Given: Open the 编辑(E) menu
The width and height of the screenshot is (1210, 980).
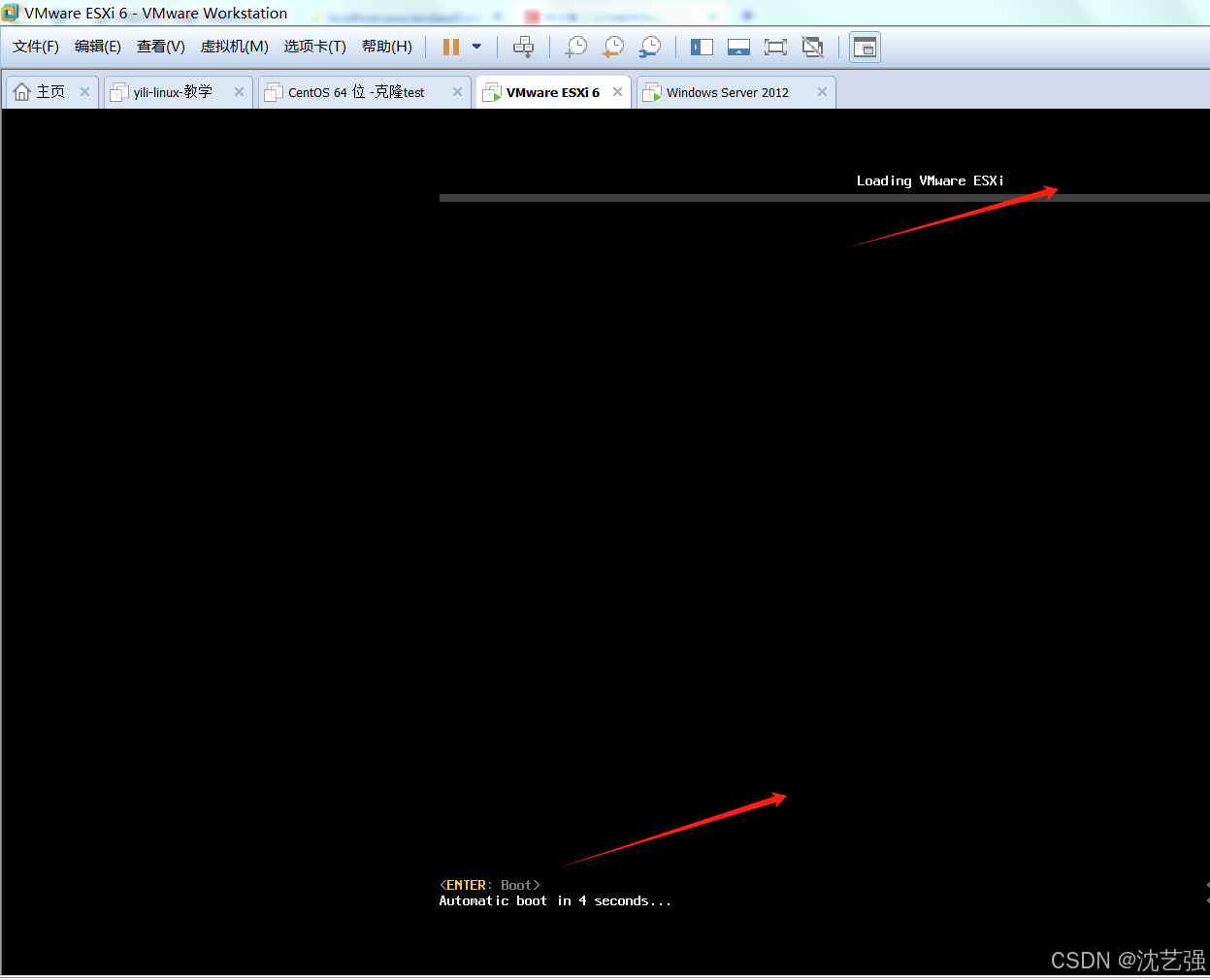Looking at the screenshot, I should [98, 47].
